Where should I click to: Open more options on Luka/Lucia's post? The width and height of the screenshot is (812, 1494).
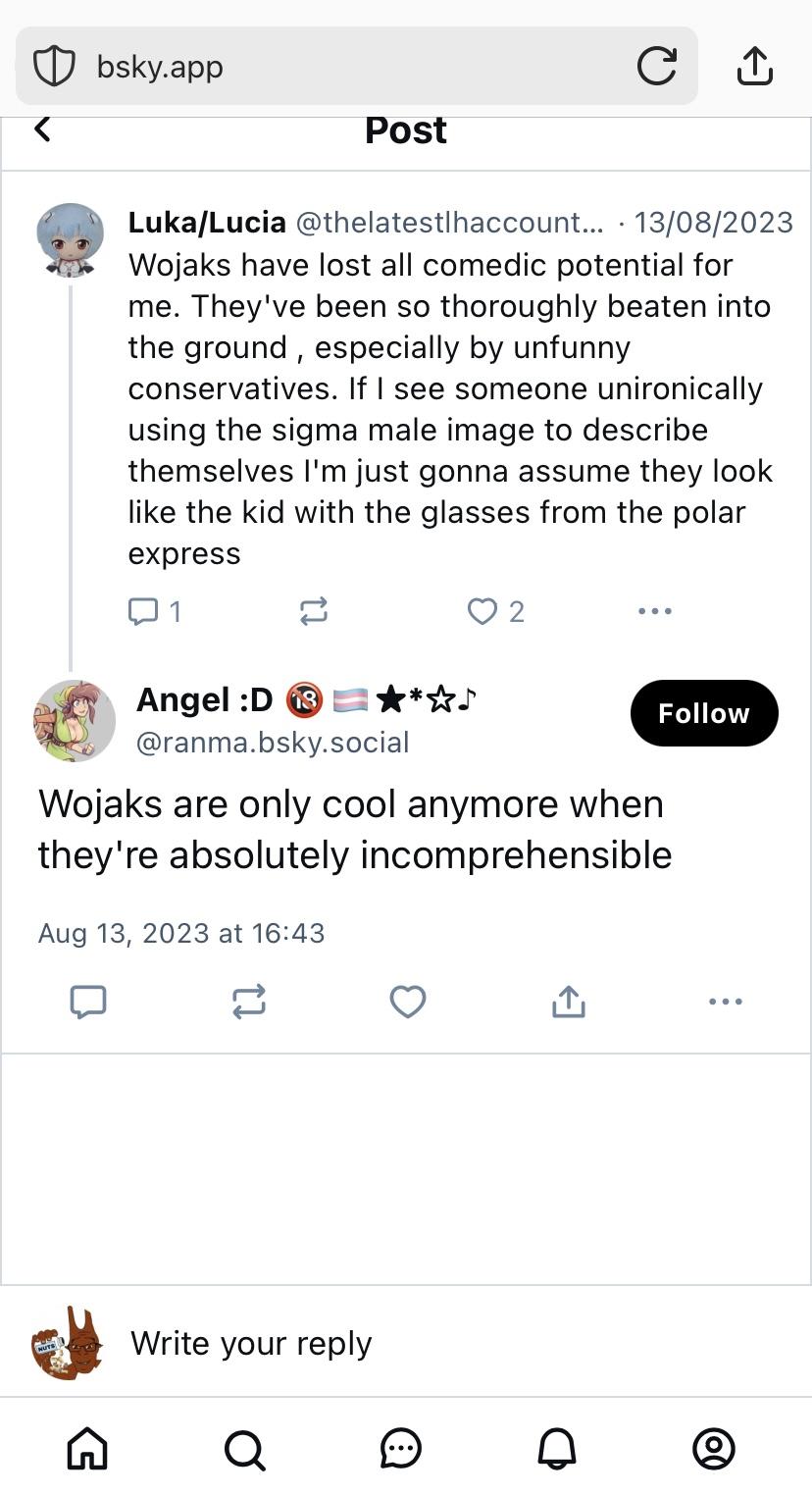654,611
